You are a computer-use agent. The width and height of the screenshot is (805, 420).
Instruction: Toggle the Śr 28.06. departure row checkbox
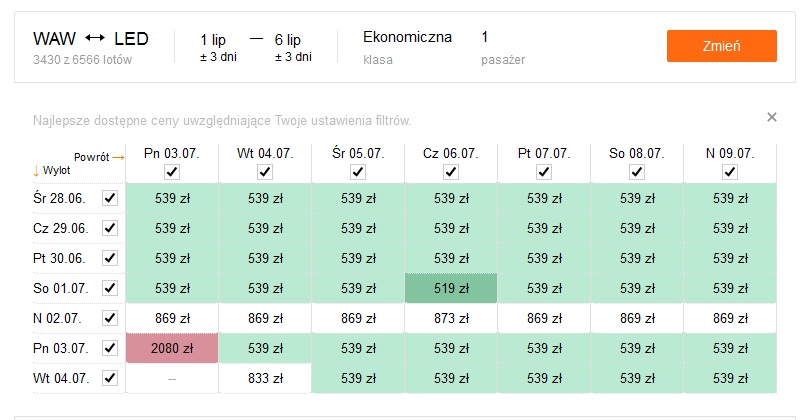pyautogui.click(x=110, y=198)
